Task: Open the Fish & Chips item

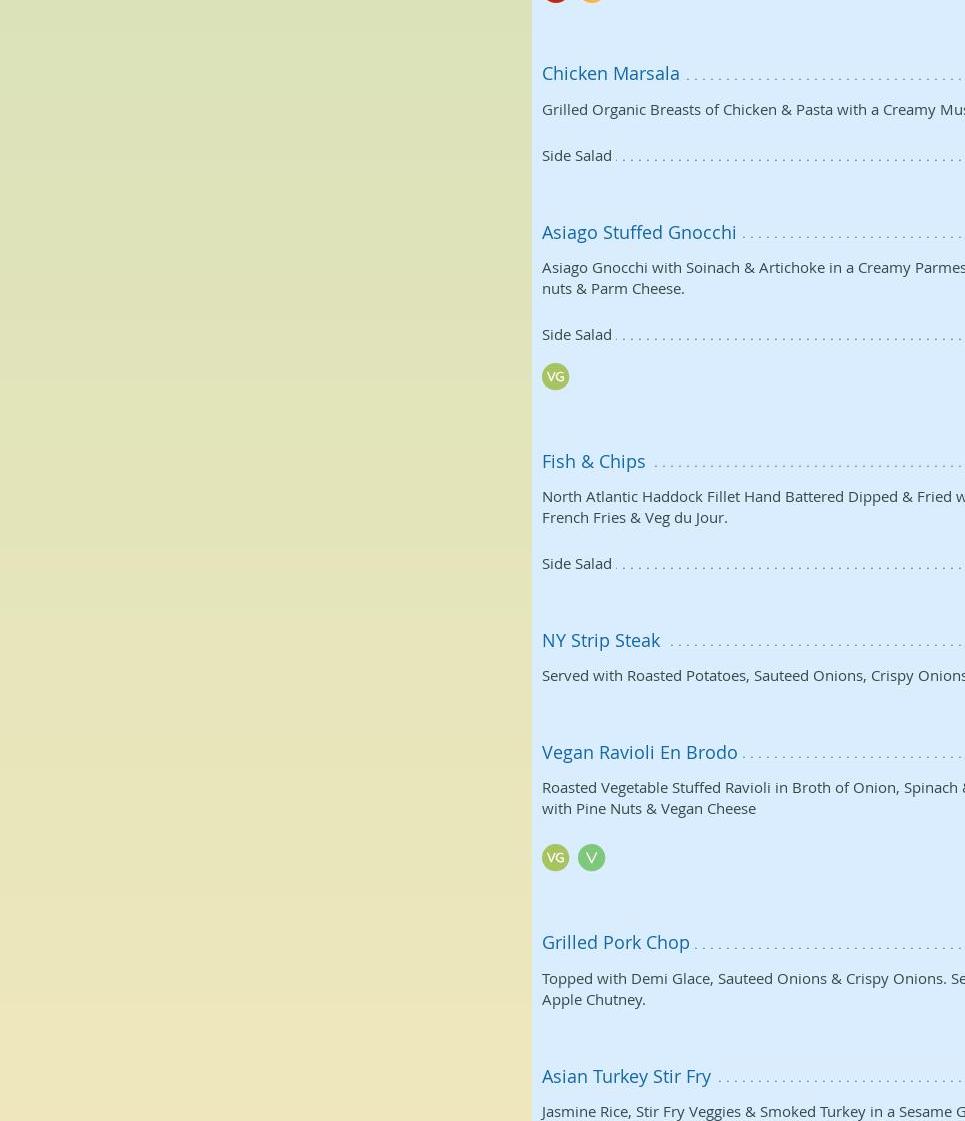Action: click(x=593, y=461)
